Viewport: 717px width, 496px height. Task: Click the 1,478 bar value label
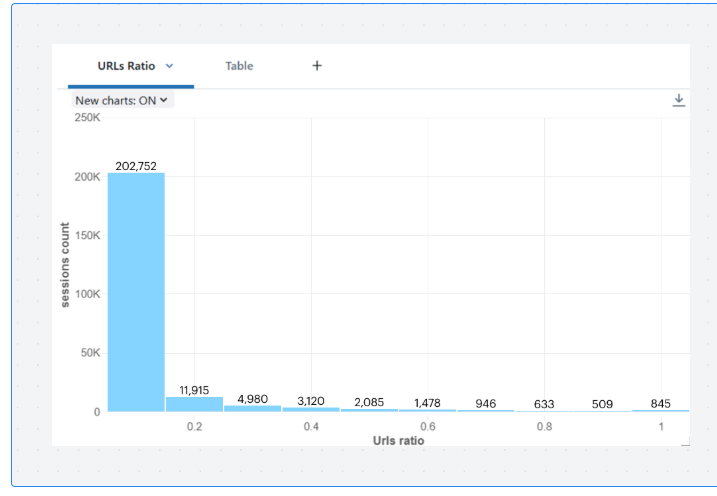[x=427, y=403]
